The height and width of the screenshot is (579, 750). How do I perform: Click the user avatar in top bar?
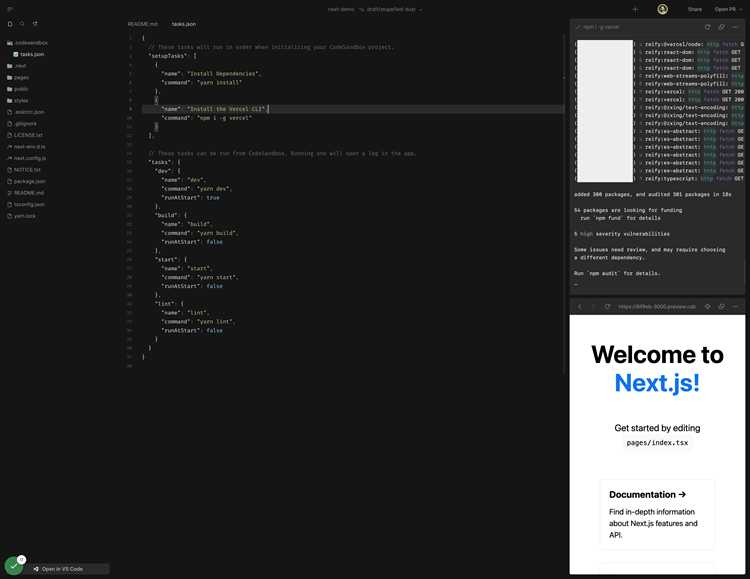click(662, 9)
